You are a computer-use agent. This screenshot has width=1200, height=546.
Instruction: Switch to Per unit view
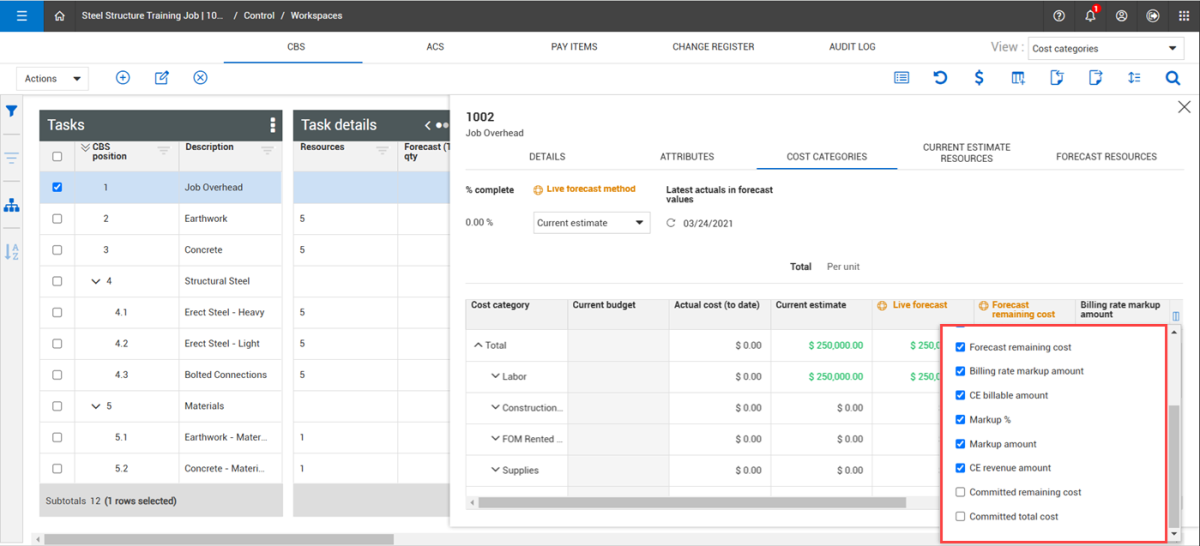click(x=843, y=267)
